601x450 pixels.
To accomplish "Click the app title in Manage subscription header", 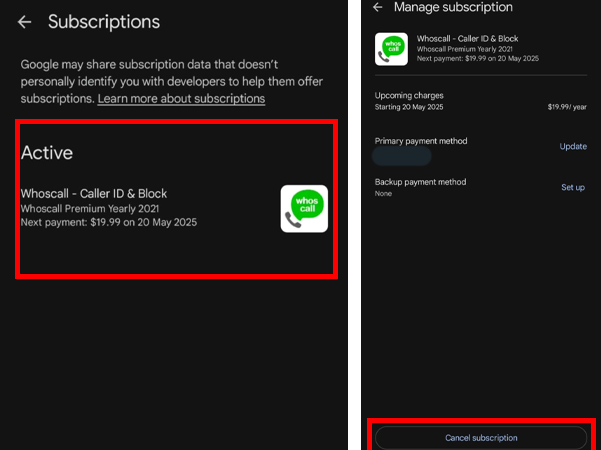I will (x=467, y=39).
